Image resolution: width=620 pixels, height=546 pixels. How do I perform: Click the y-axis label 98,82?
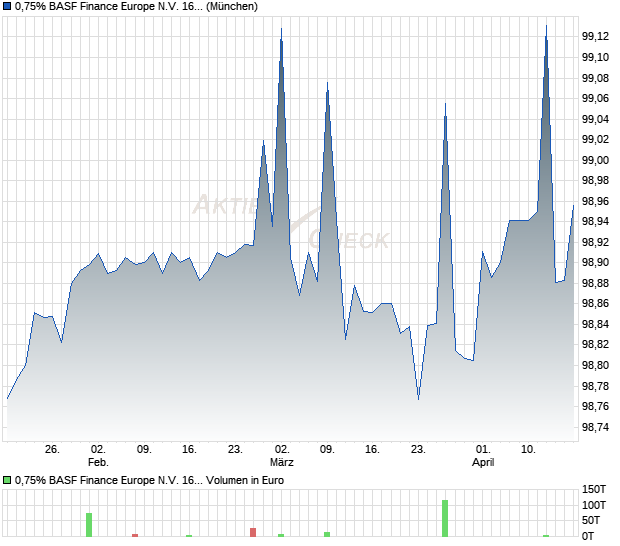coord(595,344)
